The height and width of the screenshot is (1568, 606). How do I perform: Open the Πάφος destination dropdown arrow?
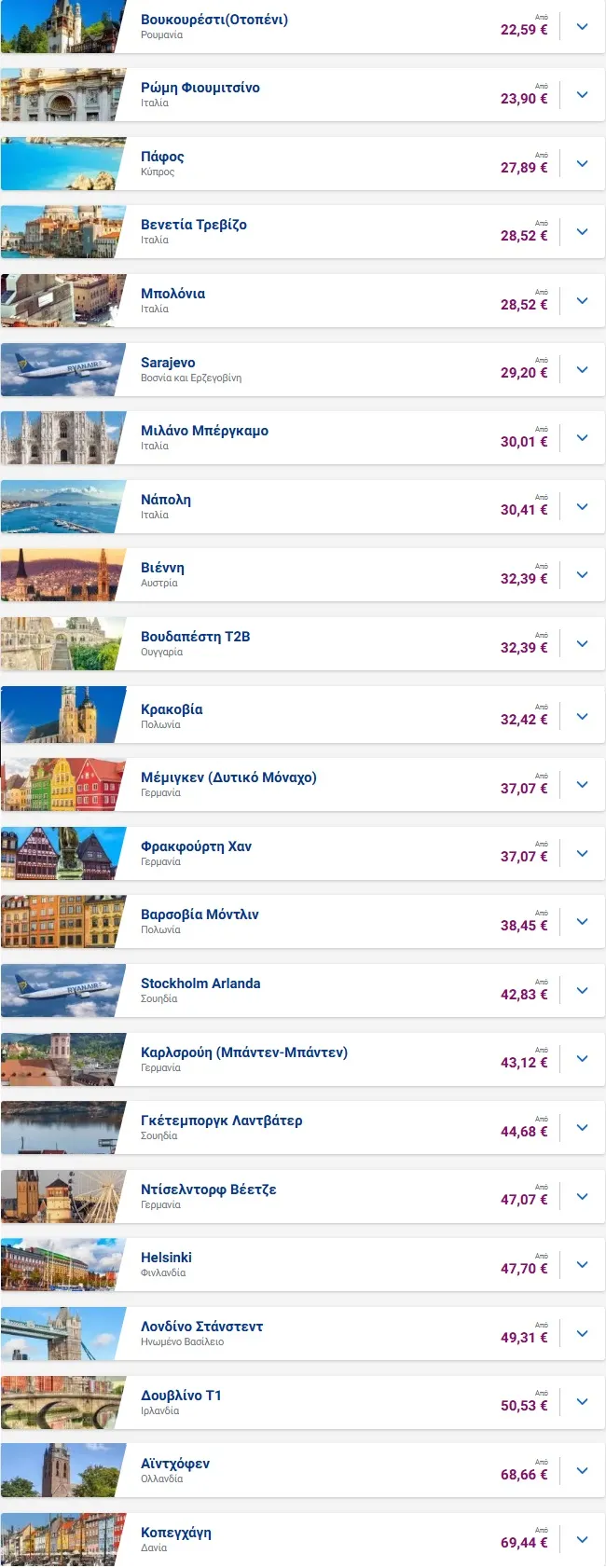coord(582,164)
